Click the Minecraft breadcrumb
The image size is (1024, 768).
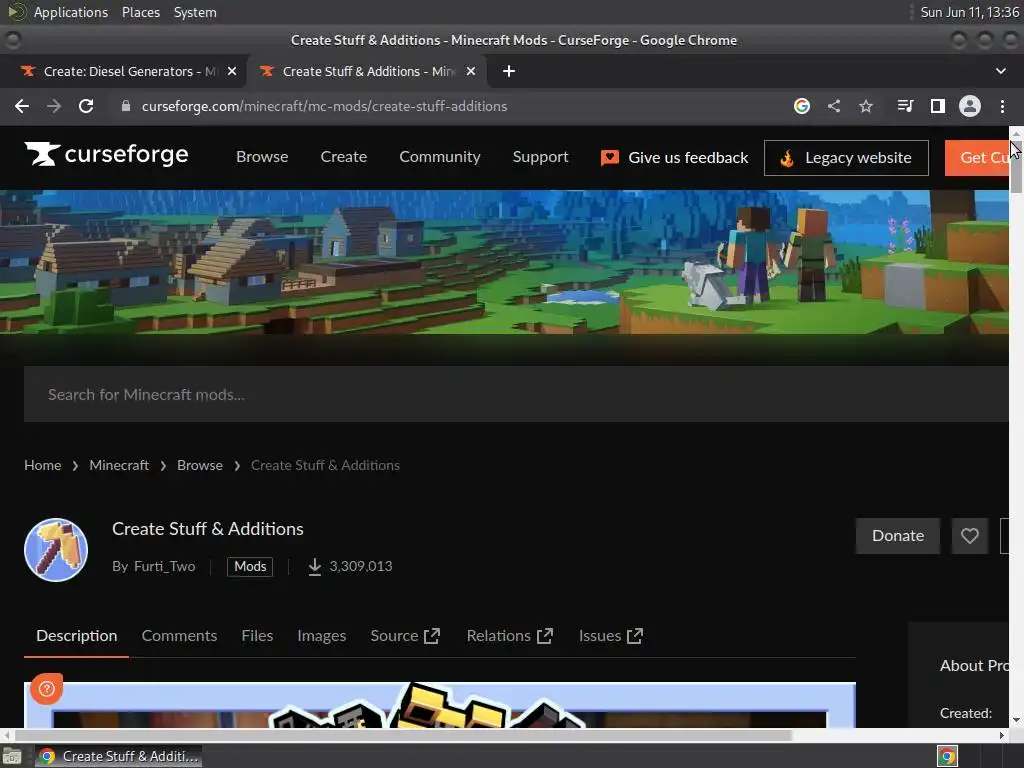[x=119, y=466]
